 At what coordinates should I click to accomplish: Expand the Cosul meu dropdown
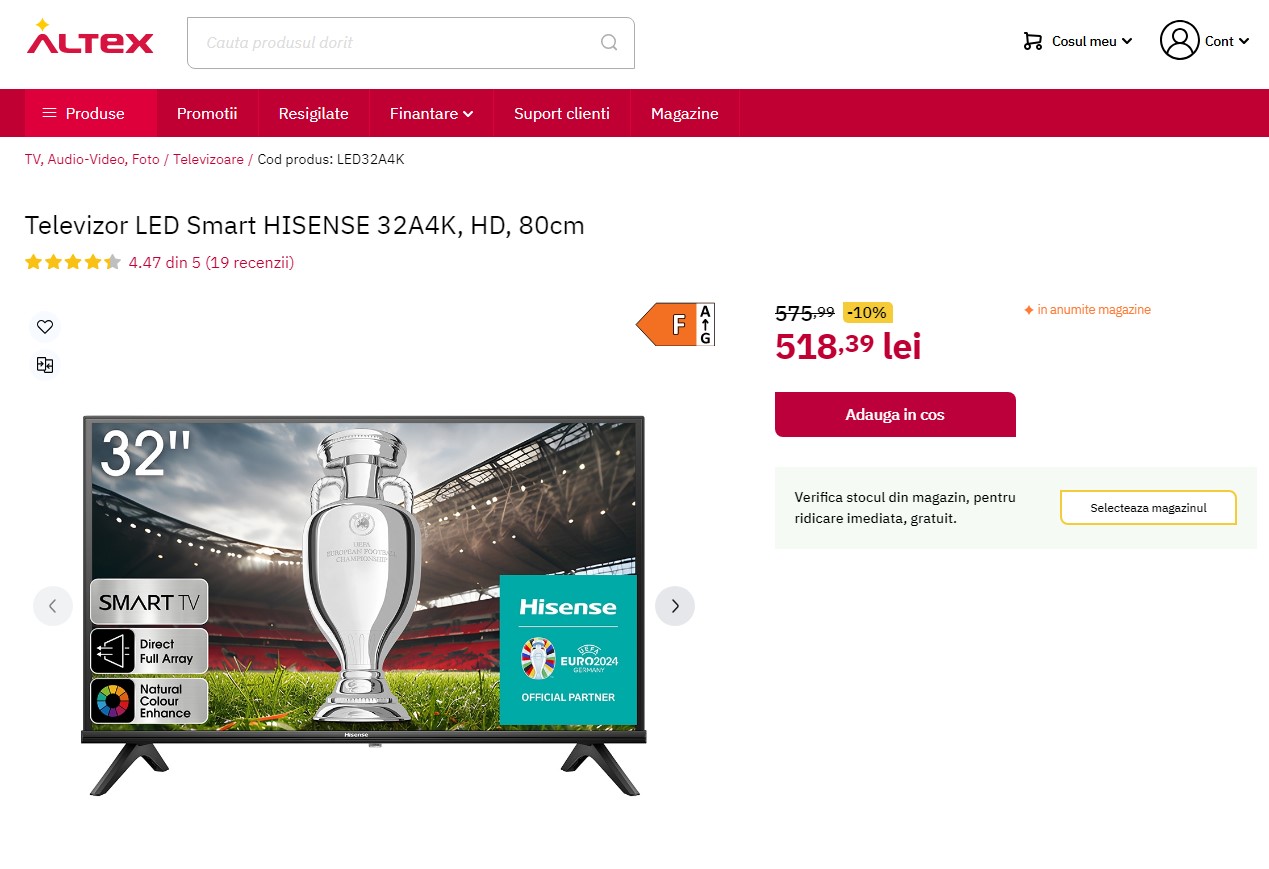1092,41
